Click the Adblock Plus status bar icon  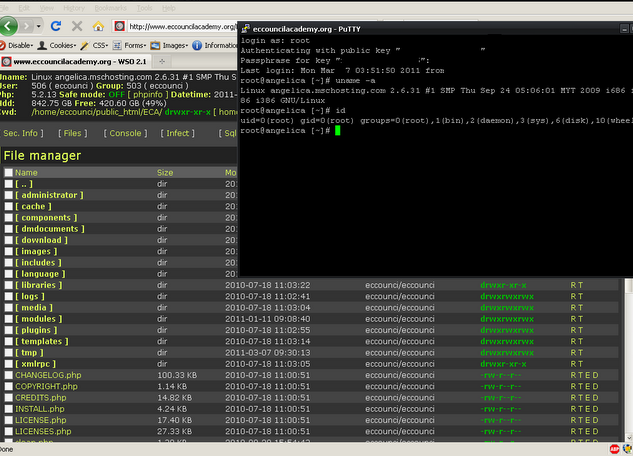pyautogui.click(x=614, y=449)
